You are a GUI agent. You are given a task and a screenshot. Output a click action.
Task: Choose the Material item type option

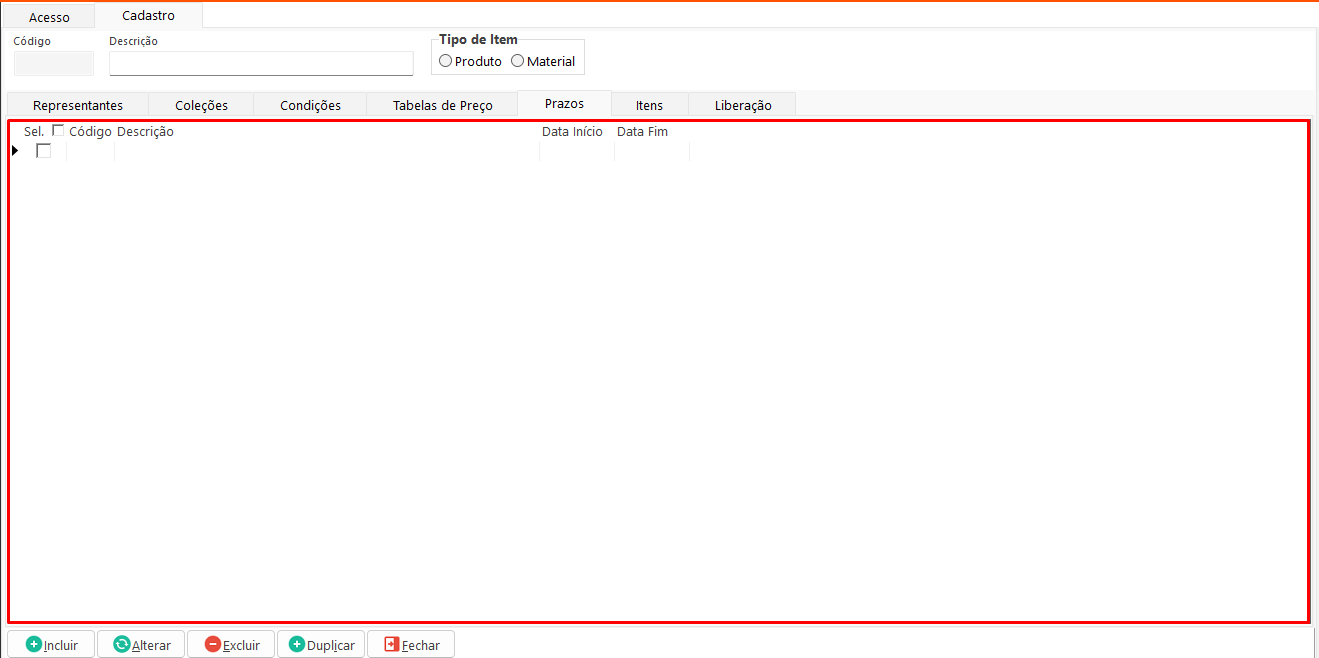pos(517,61)
